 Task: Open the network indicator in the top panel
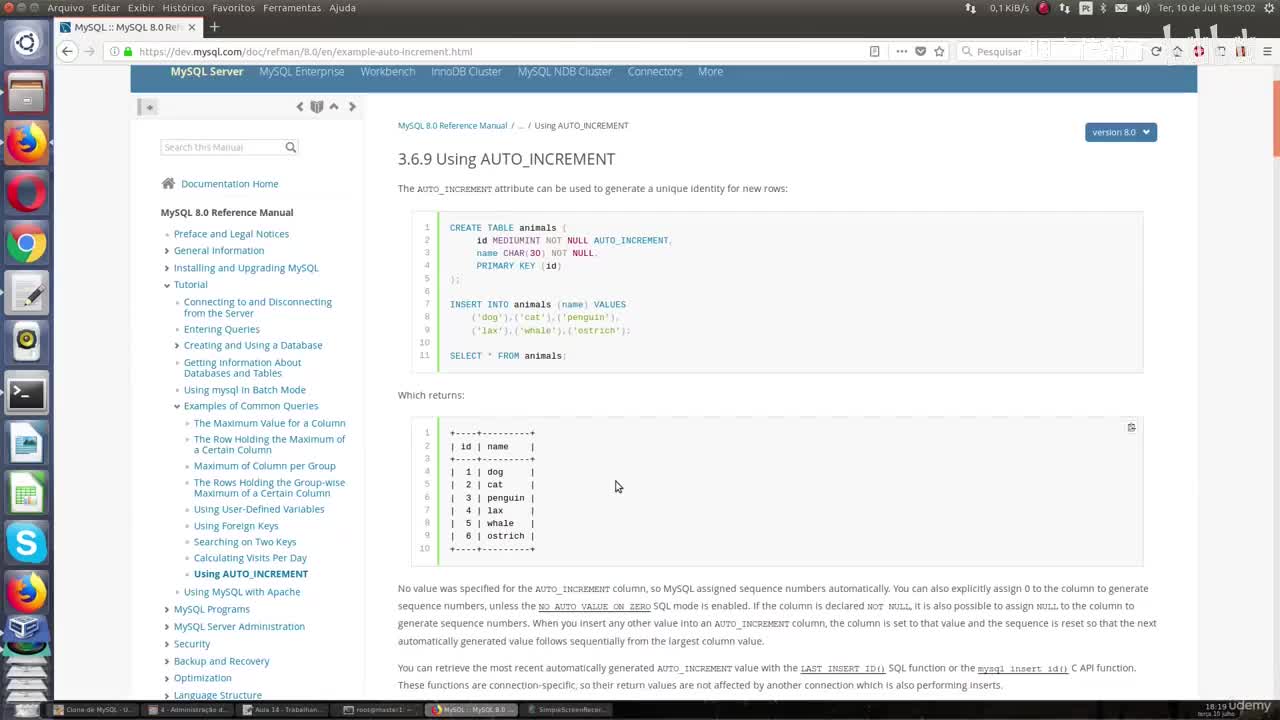point(1064,8)
